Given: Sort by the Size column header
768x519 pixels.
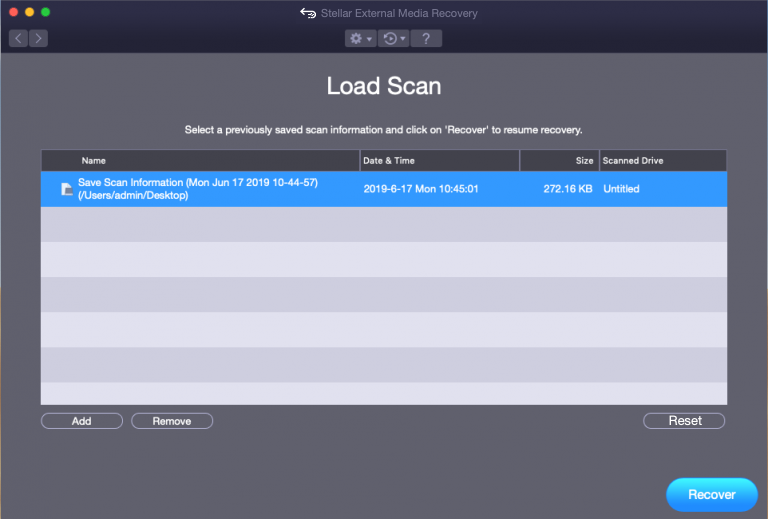Looking at the screenshot, I should [x=559, y=161].
